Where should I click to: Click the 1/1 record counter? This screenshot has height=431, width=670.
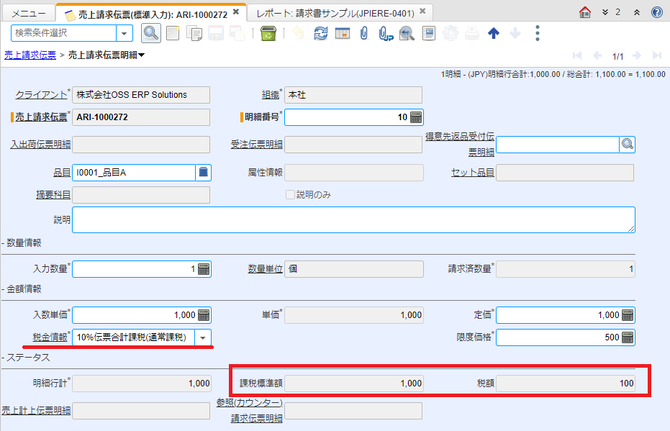pos(618,56)
